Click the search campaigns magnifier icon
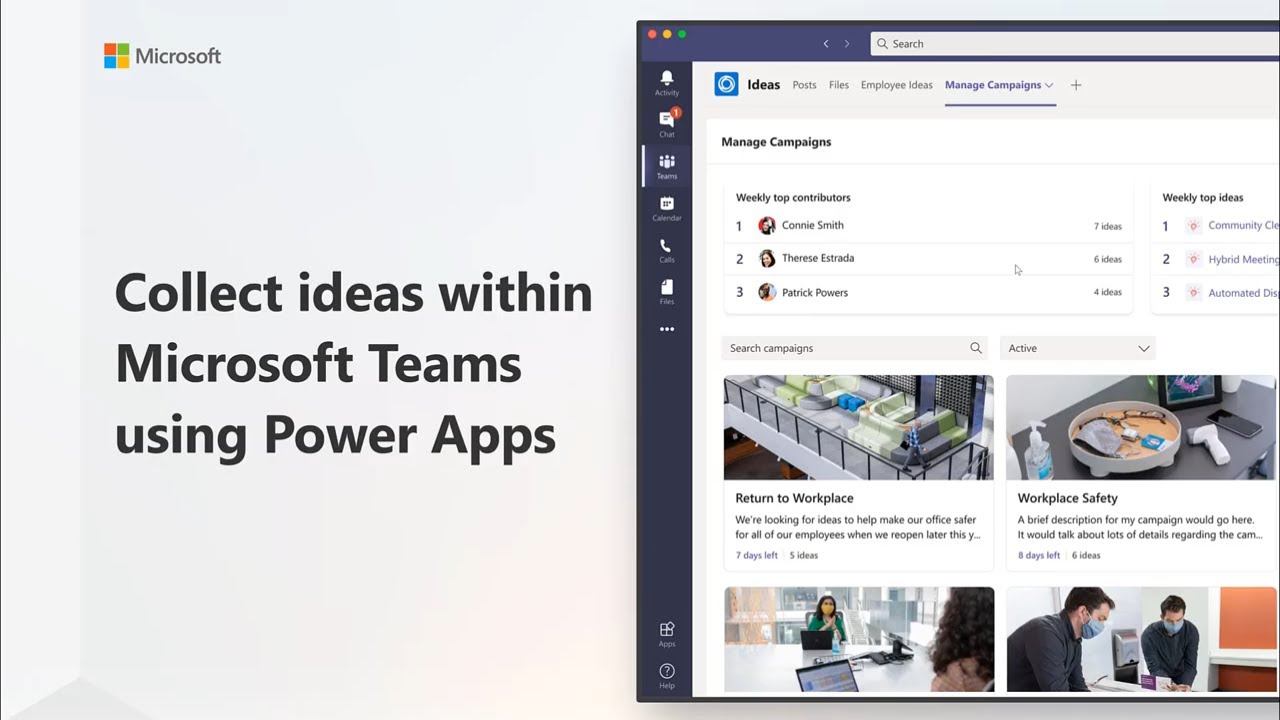The width and height of the screenshot is (1280, 720). 976,348
